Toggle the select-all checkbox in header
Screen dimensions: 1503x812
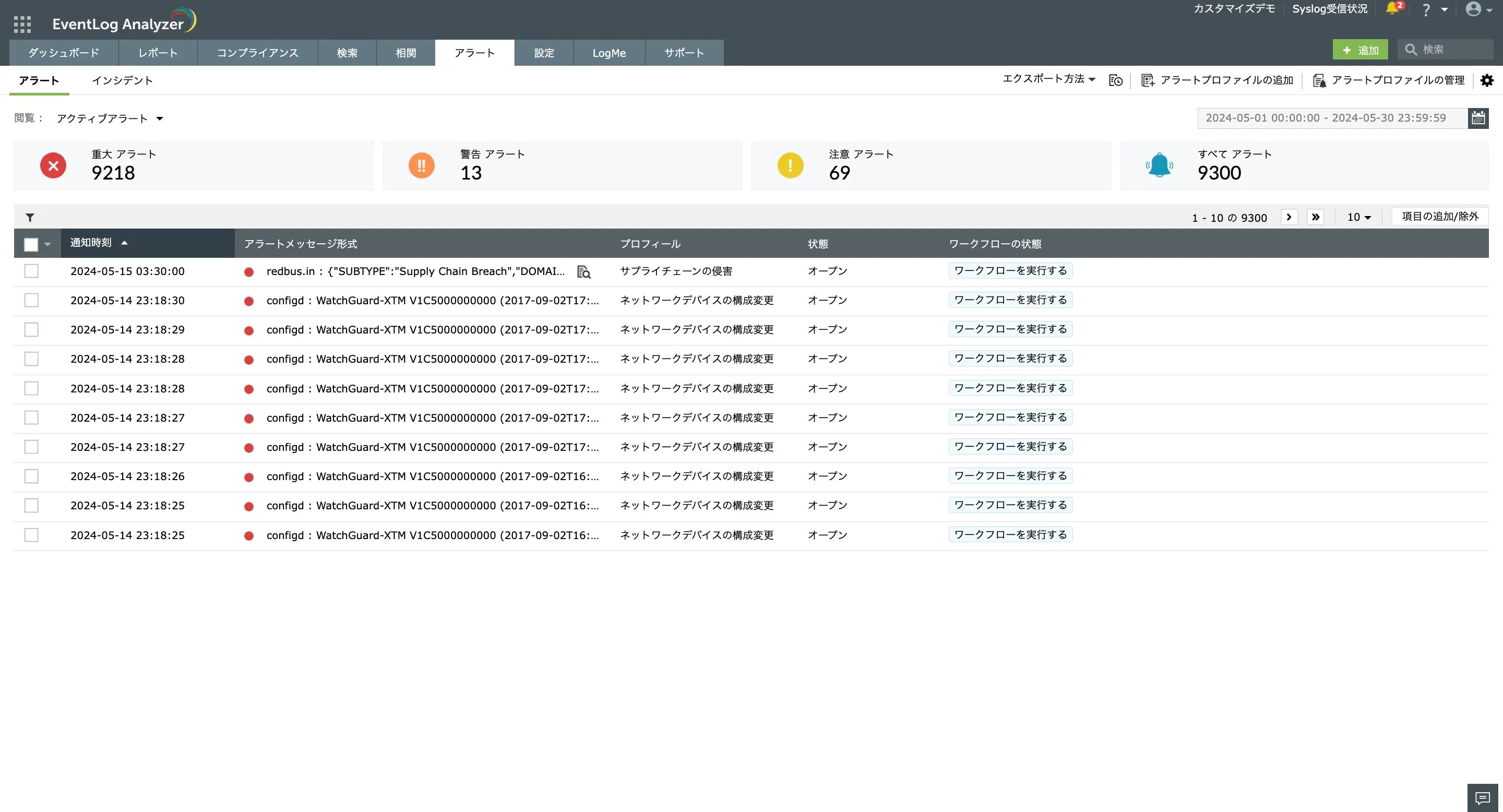[x=31, y=244]
